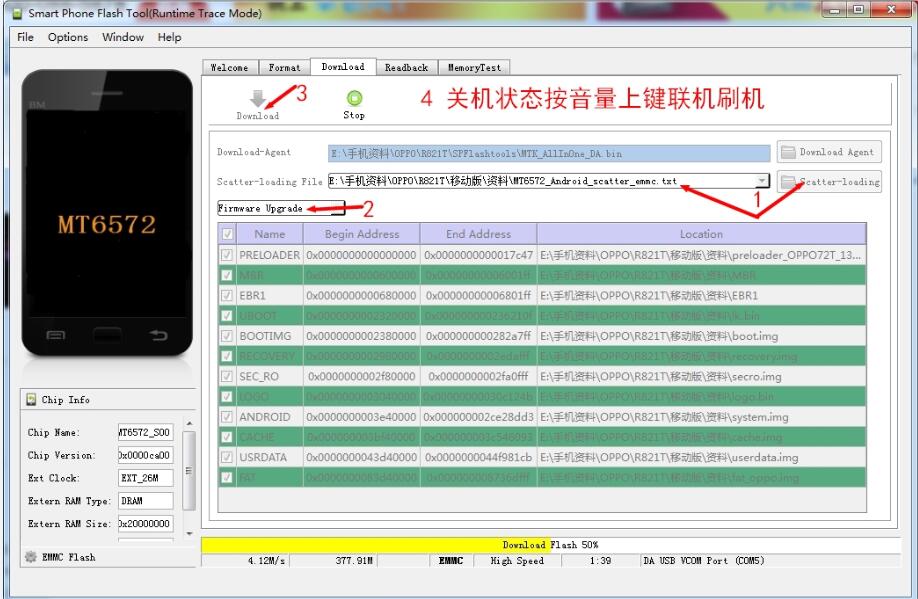Click the '377.91M' status bar entry

click(354, 561)
